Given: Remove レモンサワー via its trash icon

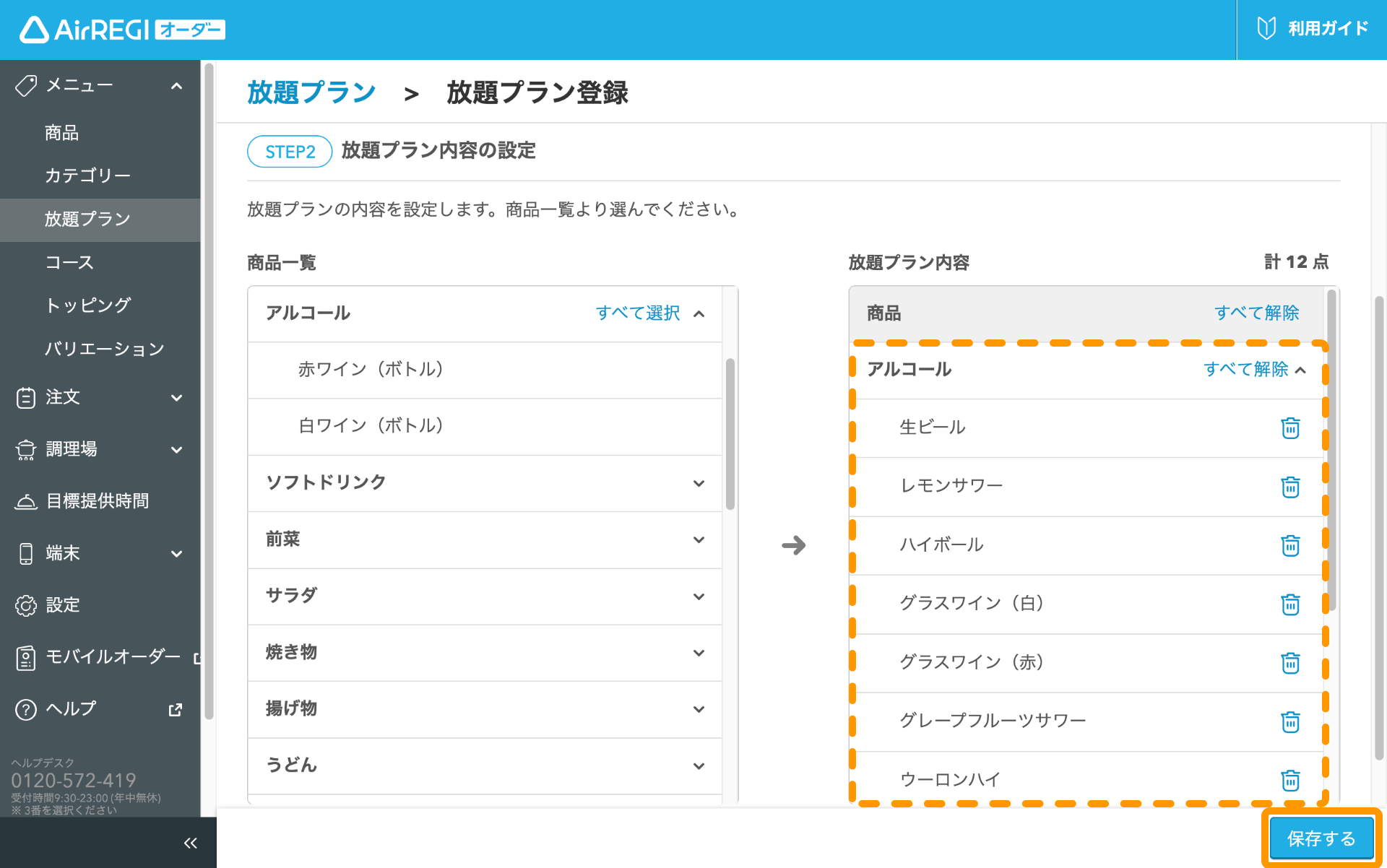Looking at the screenshot, I should click(x=1290, y=487).
